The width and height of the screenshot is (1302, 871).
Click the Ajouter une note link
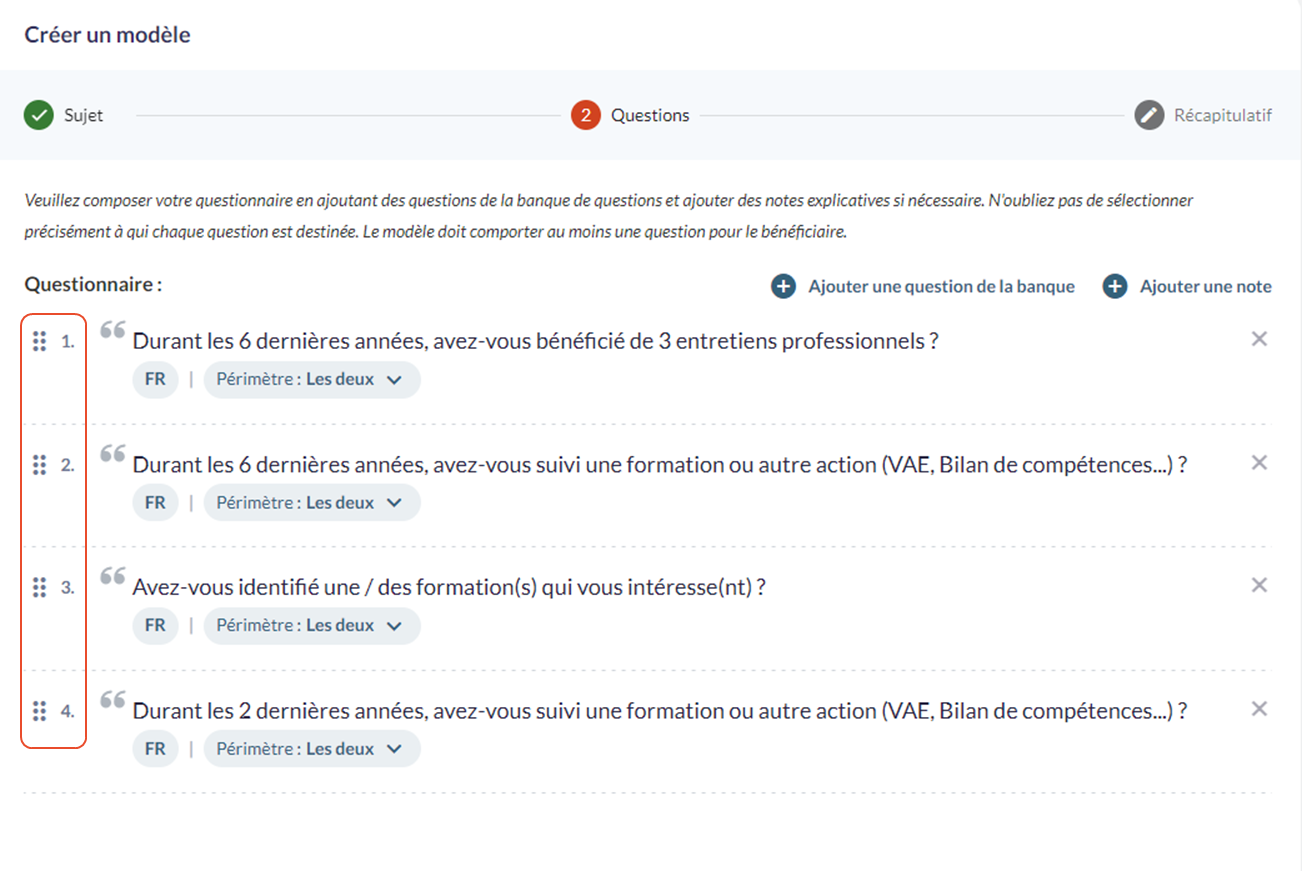(1205, 287)
